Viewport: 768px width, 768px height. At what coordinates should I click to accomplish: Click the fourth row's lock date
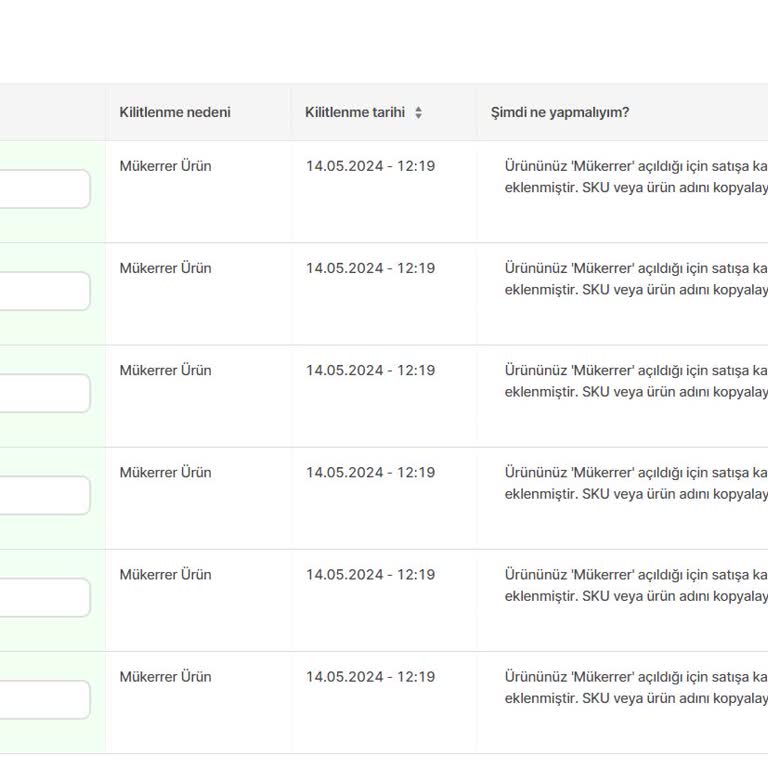pos(370,472)
